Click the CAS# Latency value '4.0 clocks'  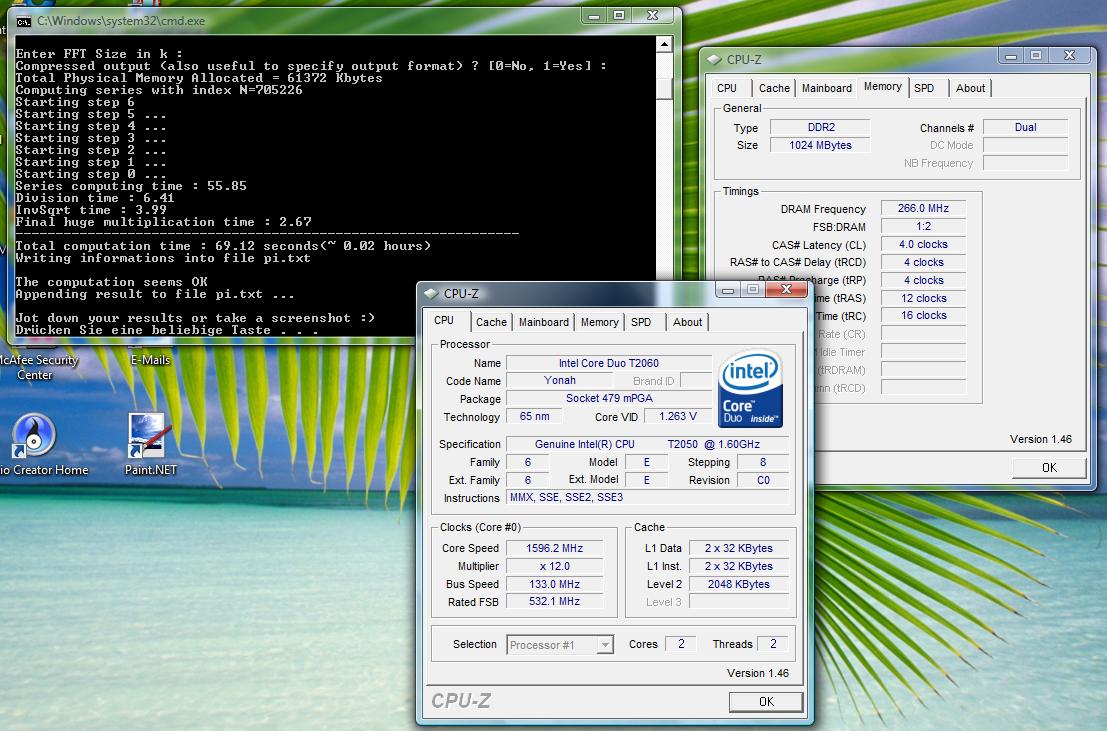923,244
